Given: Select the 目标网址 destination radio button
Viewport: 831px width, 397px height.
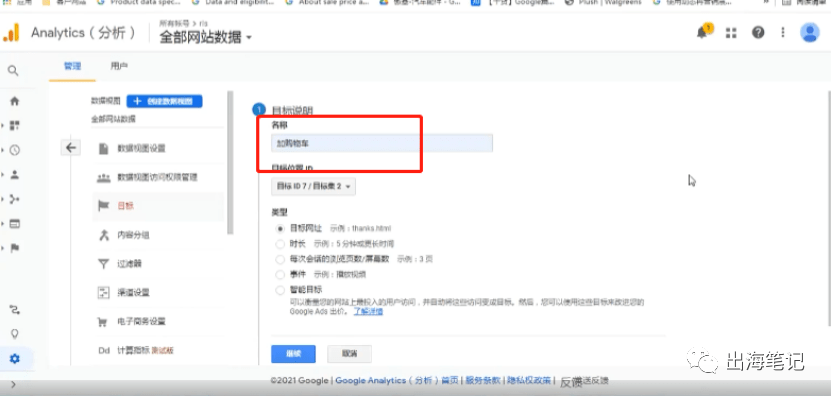Looking at the screenshot, I should pyautogui.click(x=280, y=228).
